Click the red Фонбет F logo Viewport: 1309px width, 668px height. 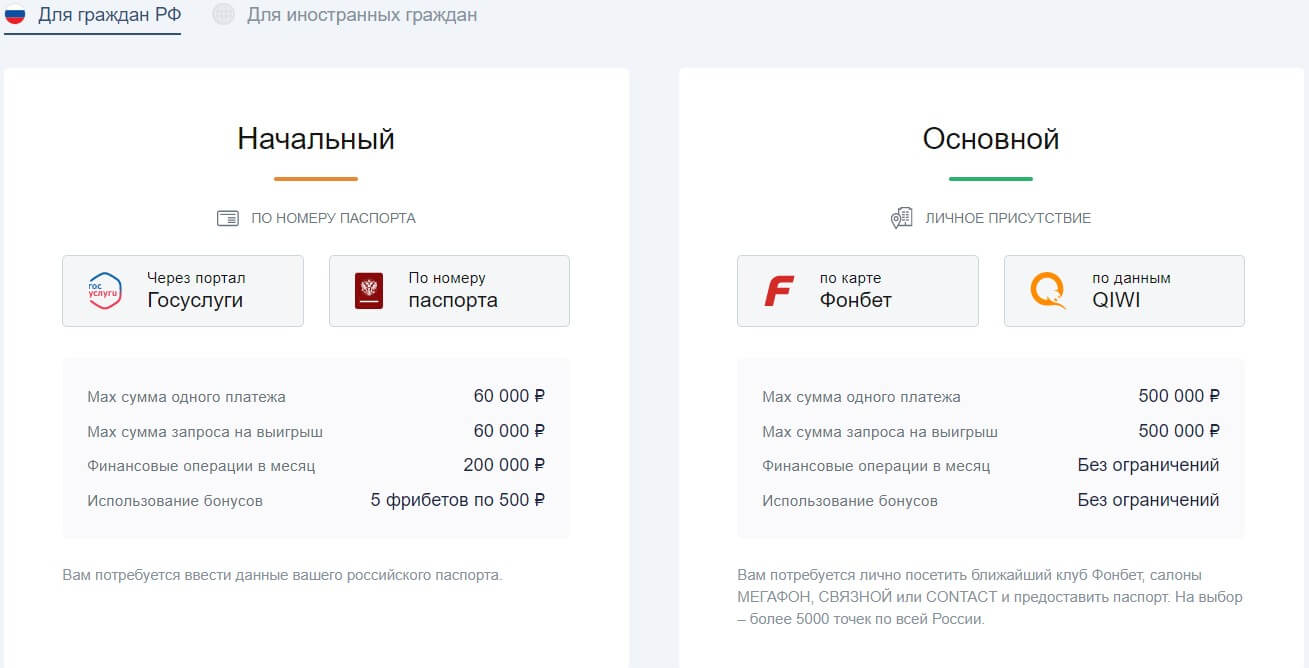pos(778,291)
